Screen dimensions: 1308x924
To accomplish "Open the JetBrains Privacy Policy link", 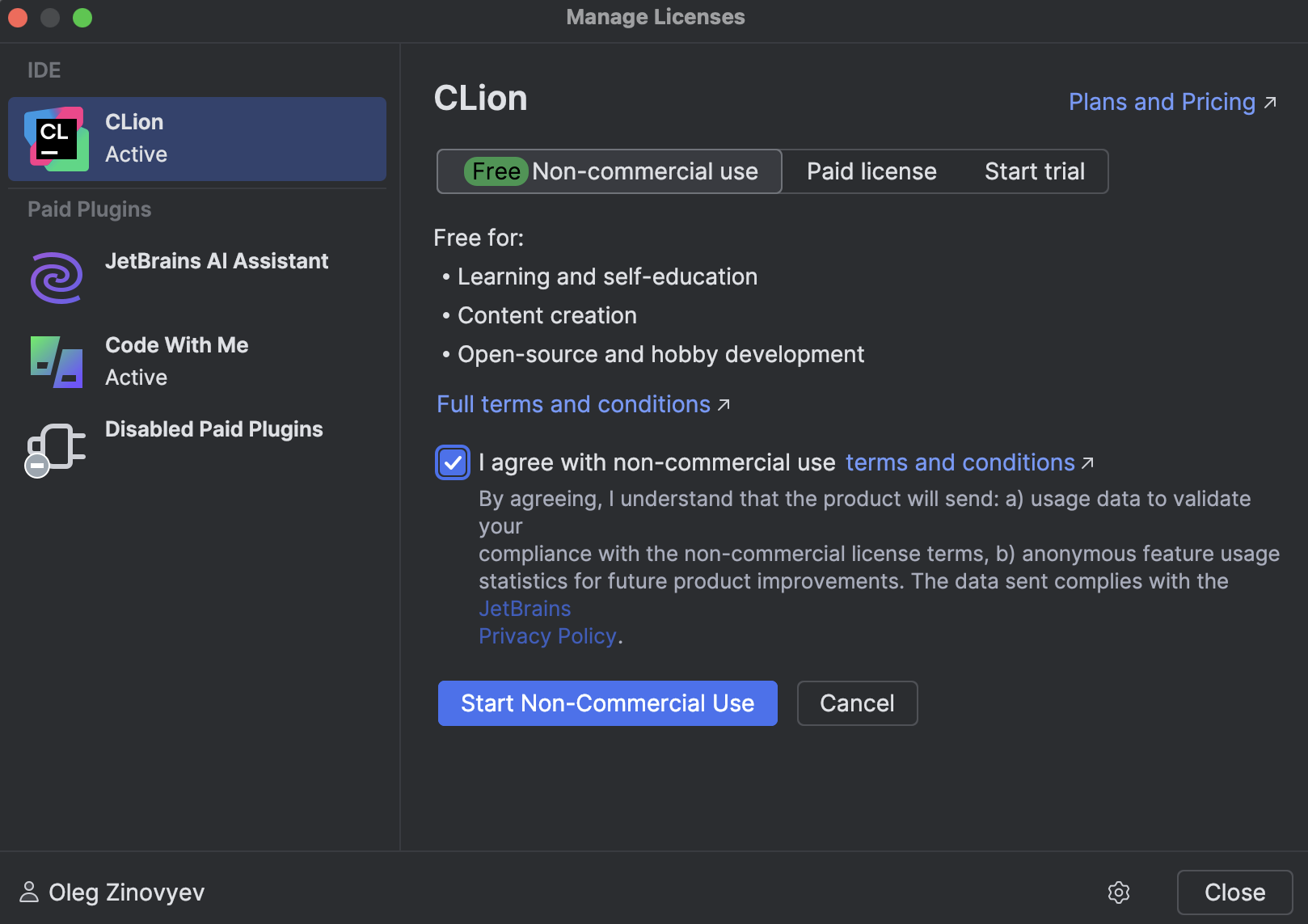I will pyautogui.click(x=547, y=635).
